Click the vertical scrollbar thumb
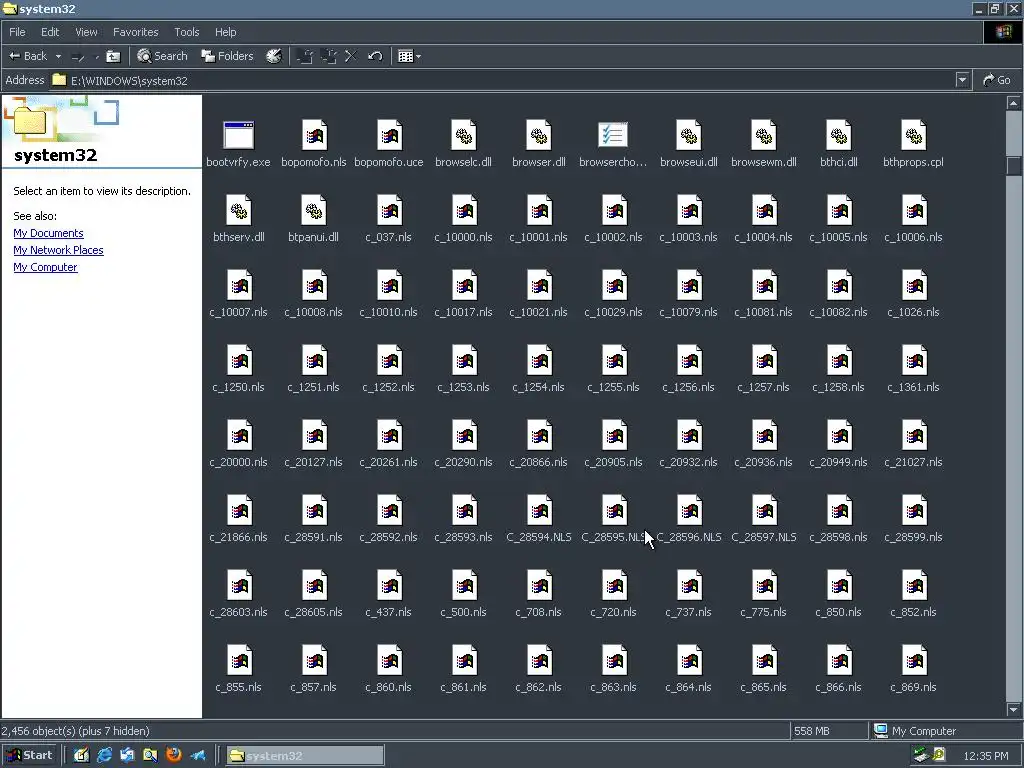The image size is (1024, 768). tap(1014, 165)
